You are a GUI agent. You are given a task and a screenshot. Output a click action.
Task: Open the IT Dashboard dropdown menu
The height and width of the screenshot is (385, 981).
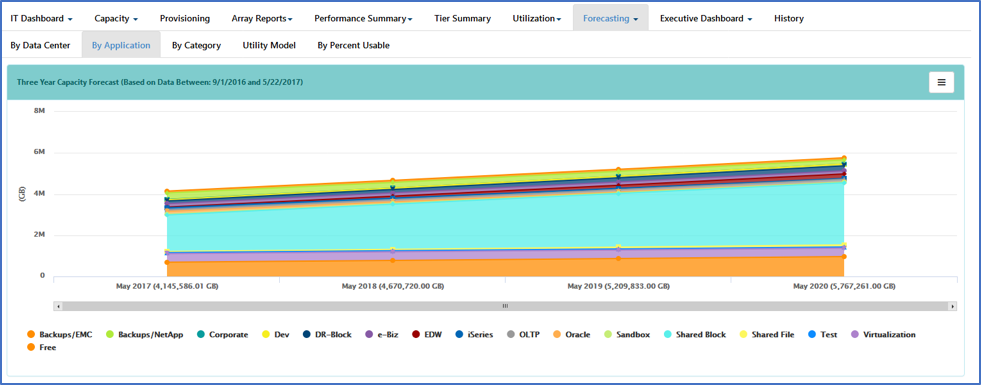point(41,18)
